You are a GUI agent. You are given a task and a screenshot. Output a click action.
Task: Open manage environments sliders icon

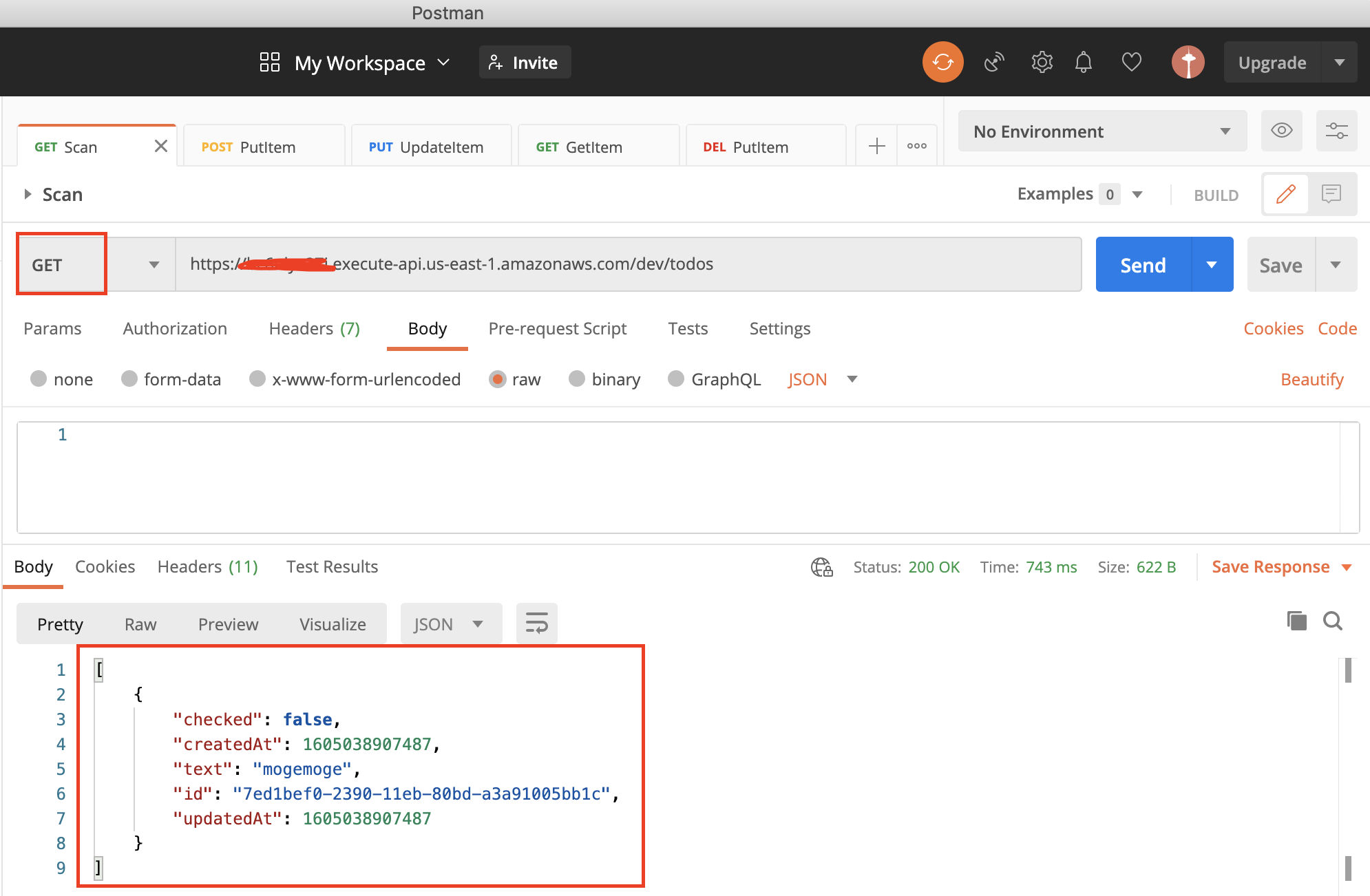click(x=1336, y=131)
